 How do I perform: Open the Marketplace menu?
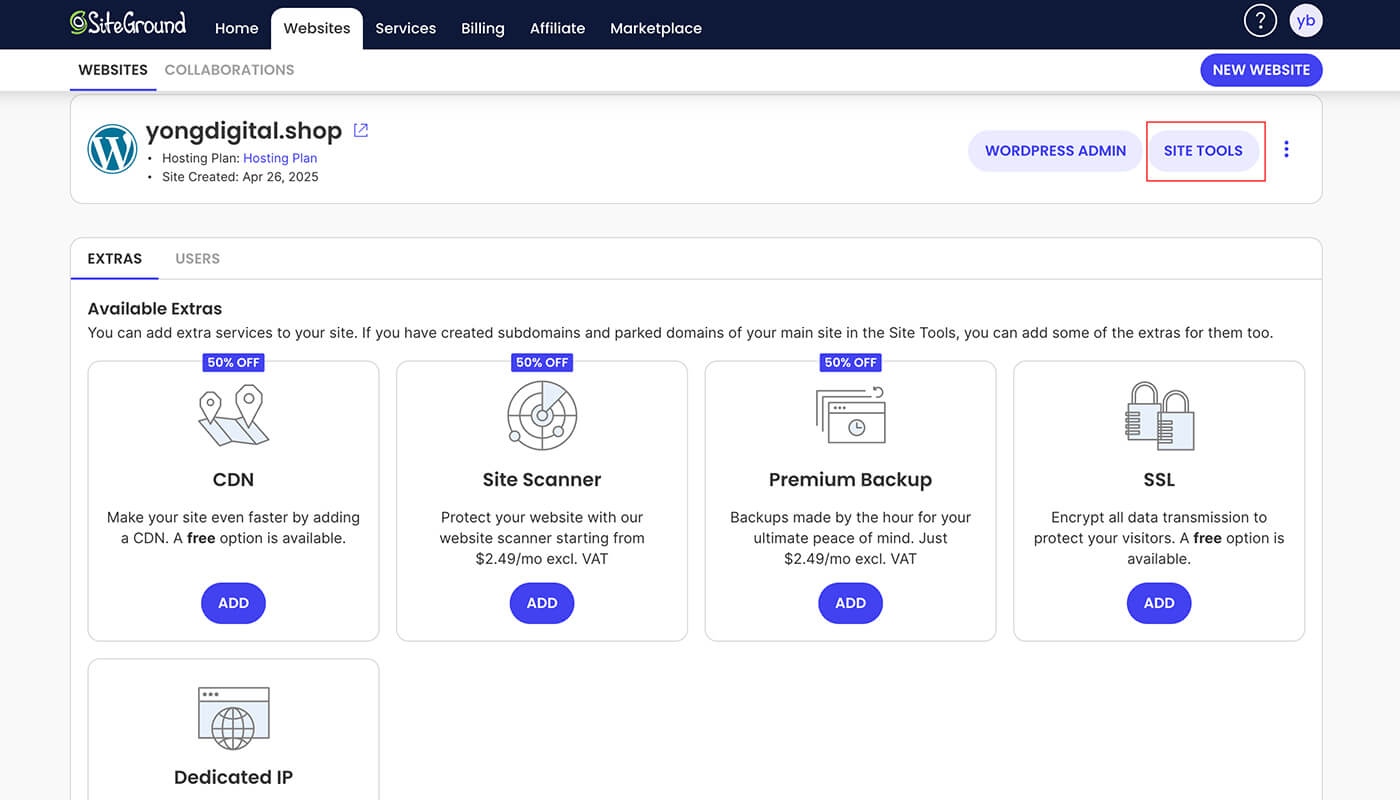point(656,28)
